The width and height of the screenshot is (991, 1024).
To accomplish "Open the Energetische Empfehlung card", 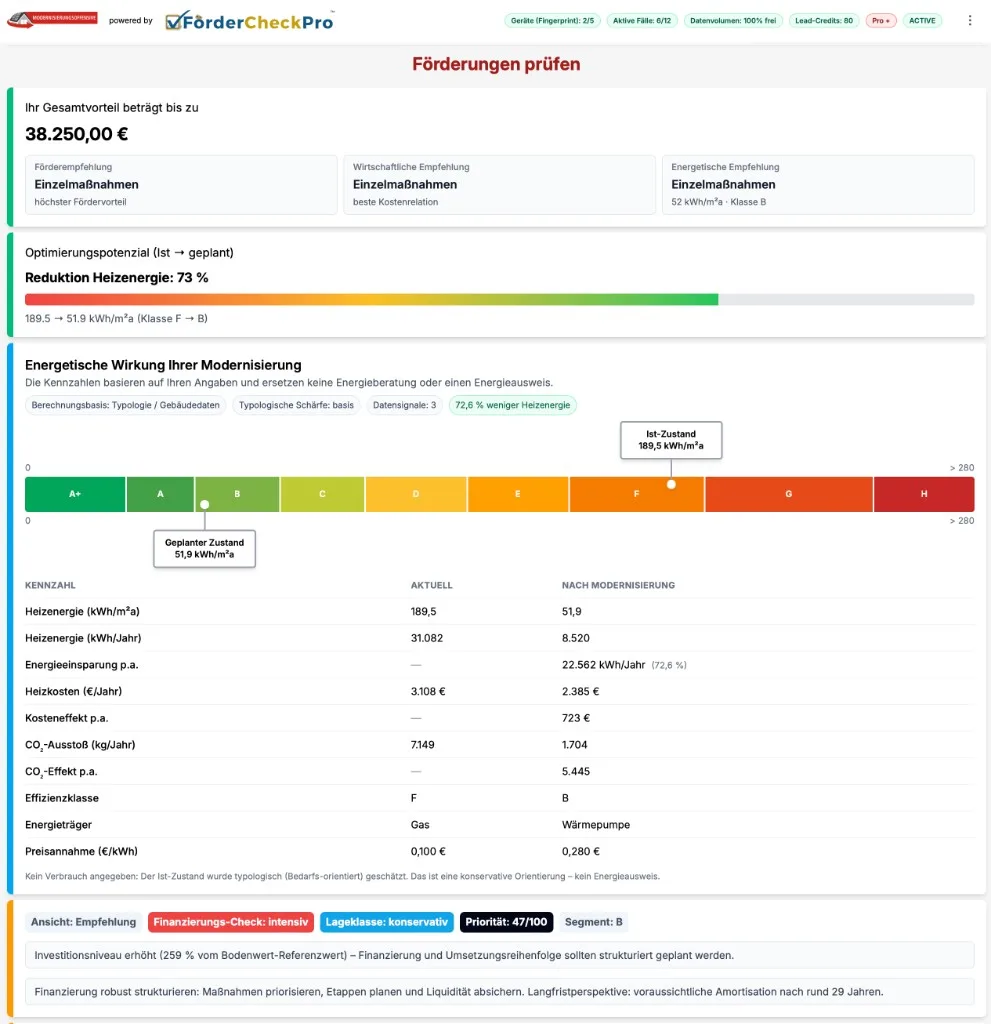I will (x=818, y=185).
